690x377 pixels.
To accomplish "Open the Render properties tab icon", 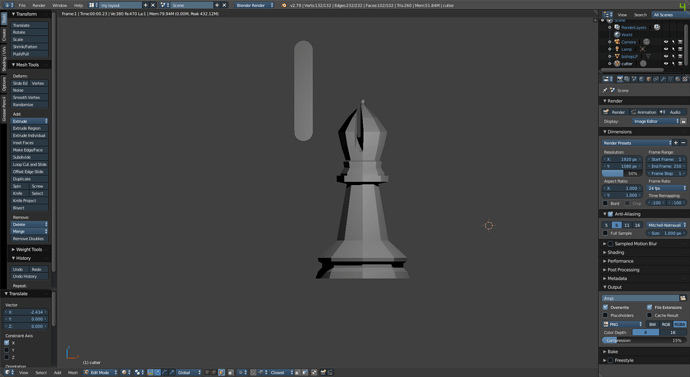I will [x=620, y=79].
